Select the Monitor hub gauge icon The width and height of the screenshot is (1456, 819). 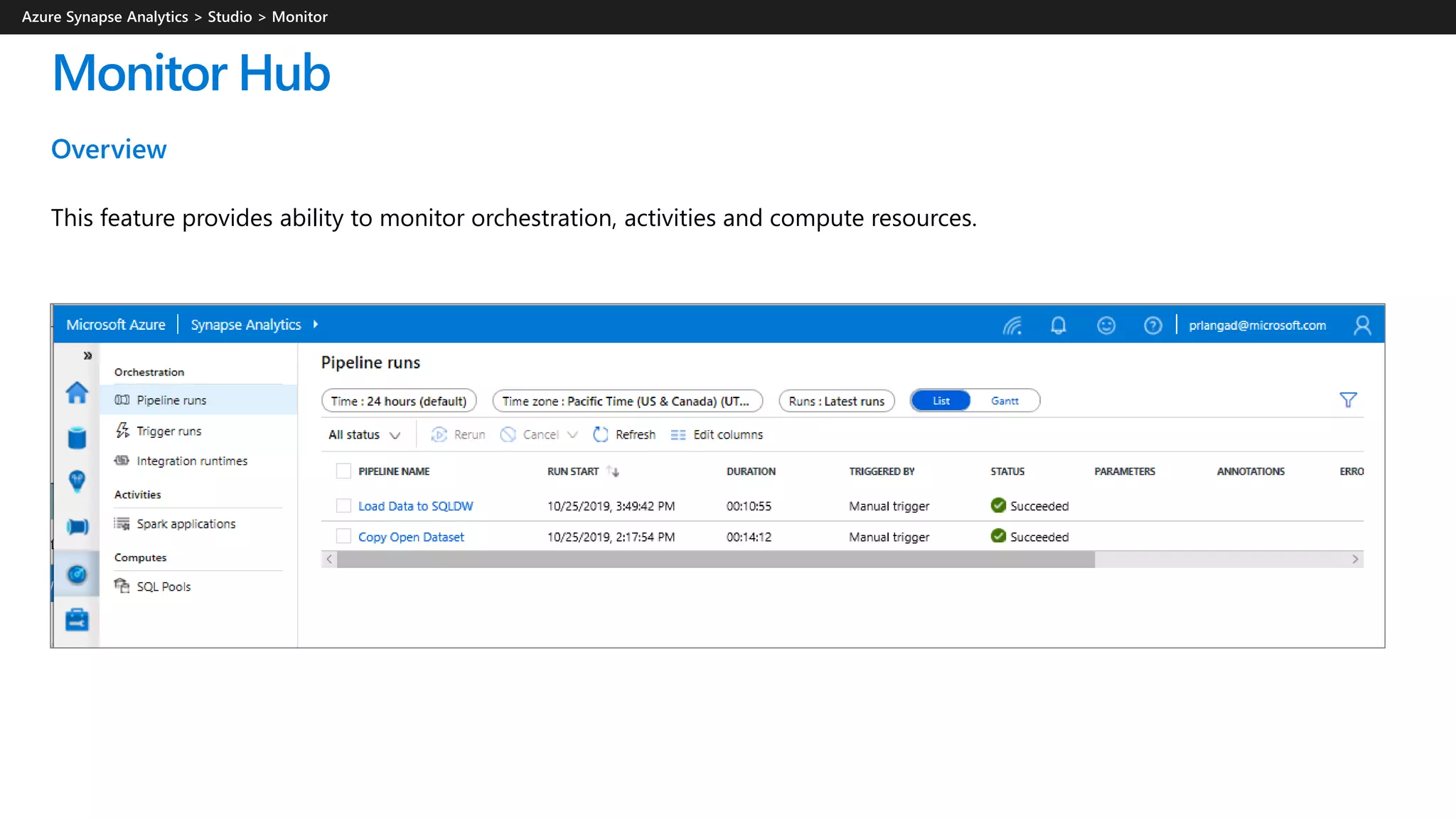click(77, 574)
